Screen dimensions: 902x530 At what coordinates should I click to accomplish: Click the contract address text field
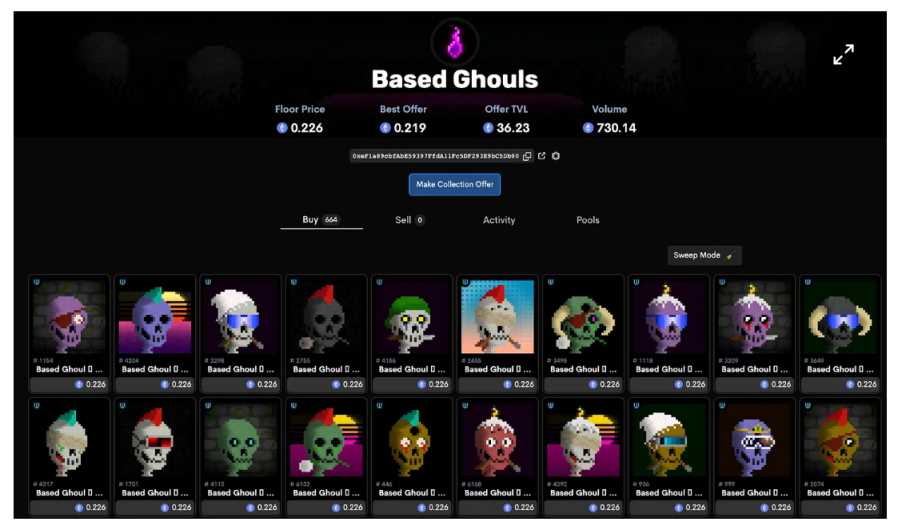point(435,156)
